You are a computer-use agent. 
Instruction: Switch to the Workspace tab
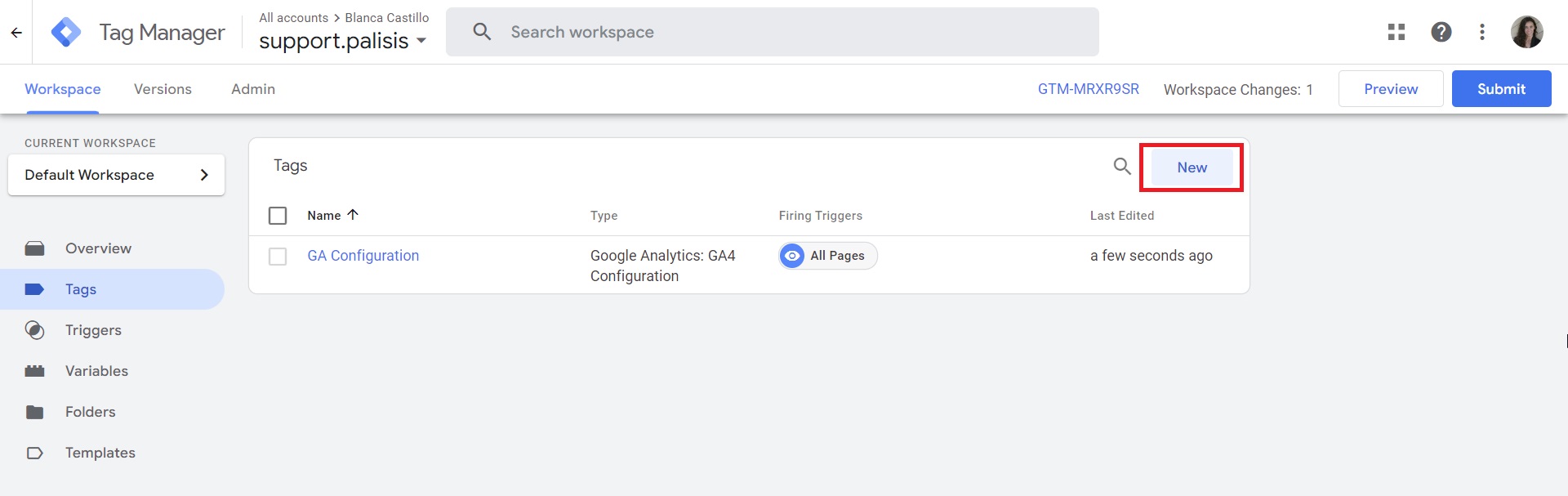63,89
